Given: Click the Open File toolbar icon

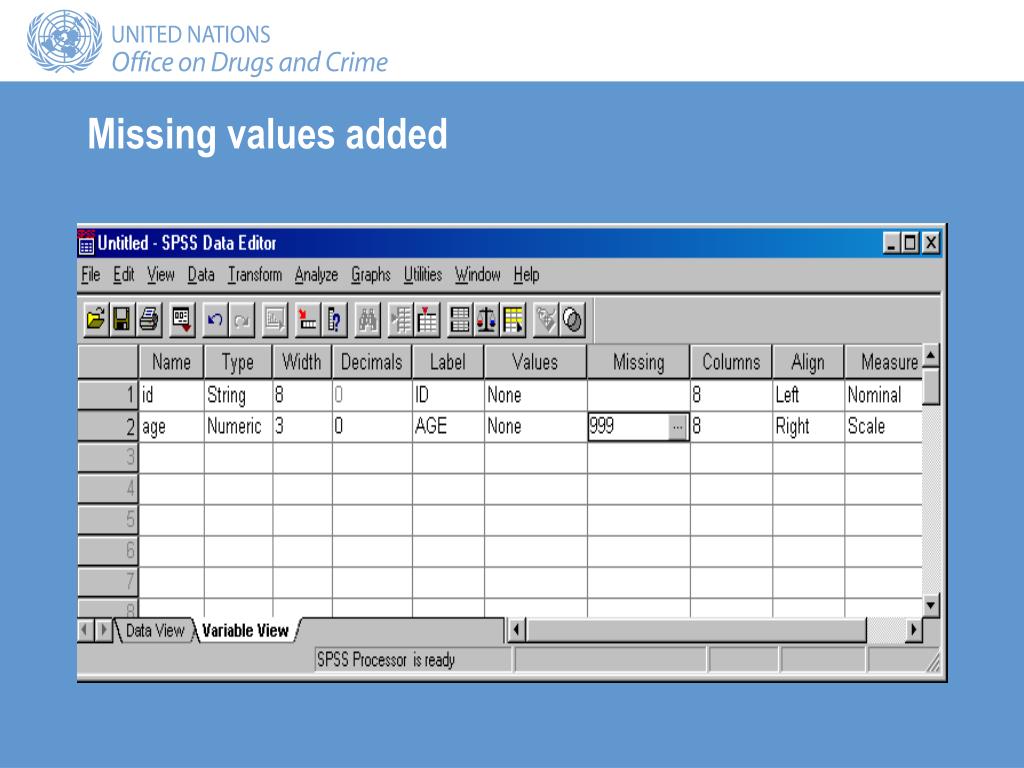Looking at the screenshot, I should click(95, 319).
